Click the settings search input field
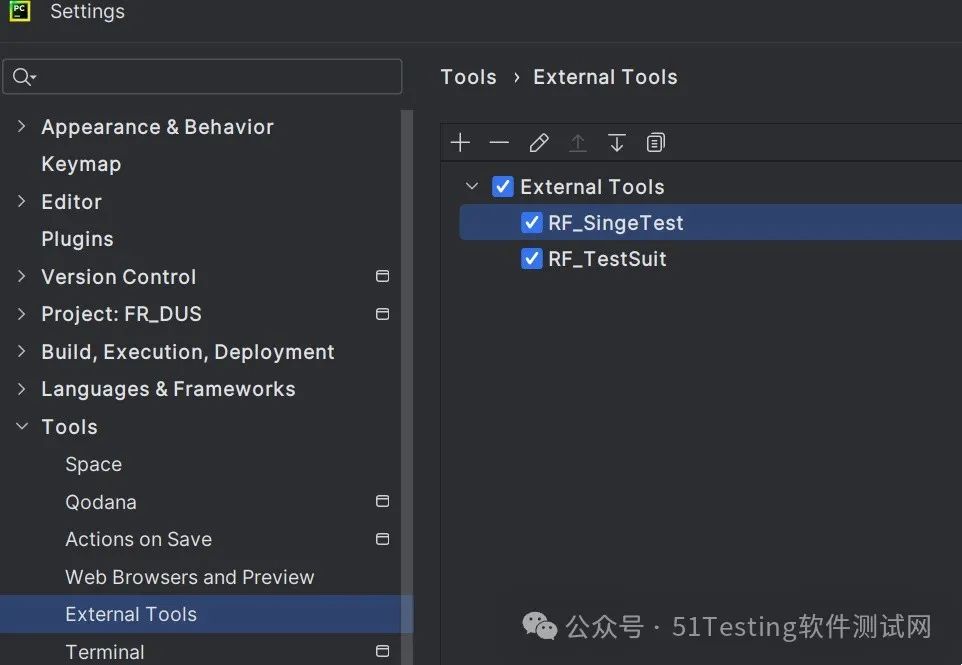Viewport: 962px width, 665px height. [215, 77]
